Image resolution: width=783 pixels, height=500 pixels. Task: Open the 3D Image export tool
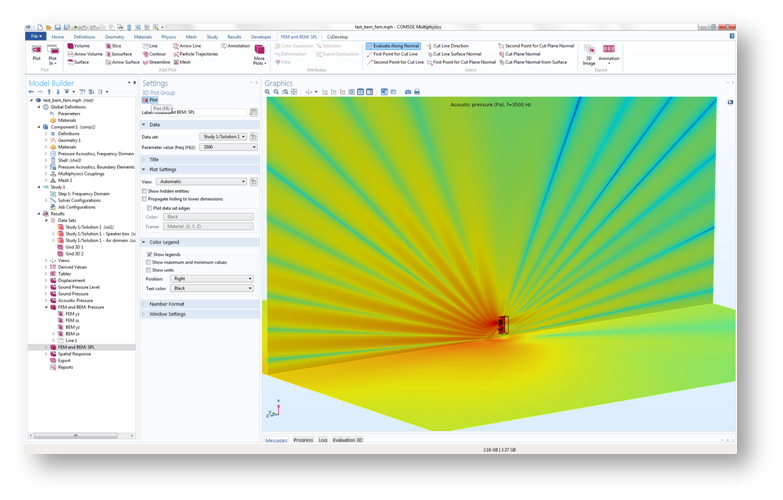(x=589, y=53)
